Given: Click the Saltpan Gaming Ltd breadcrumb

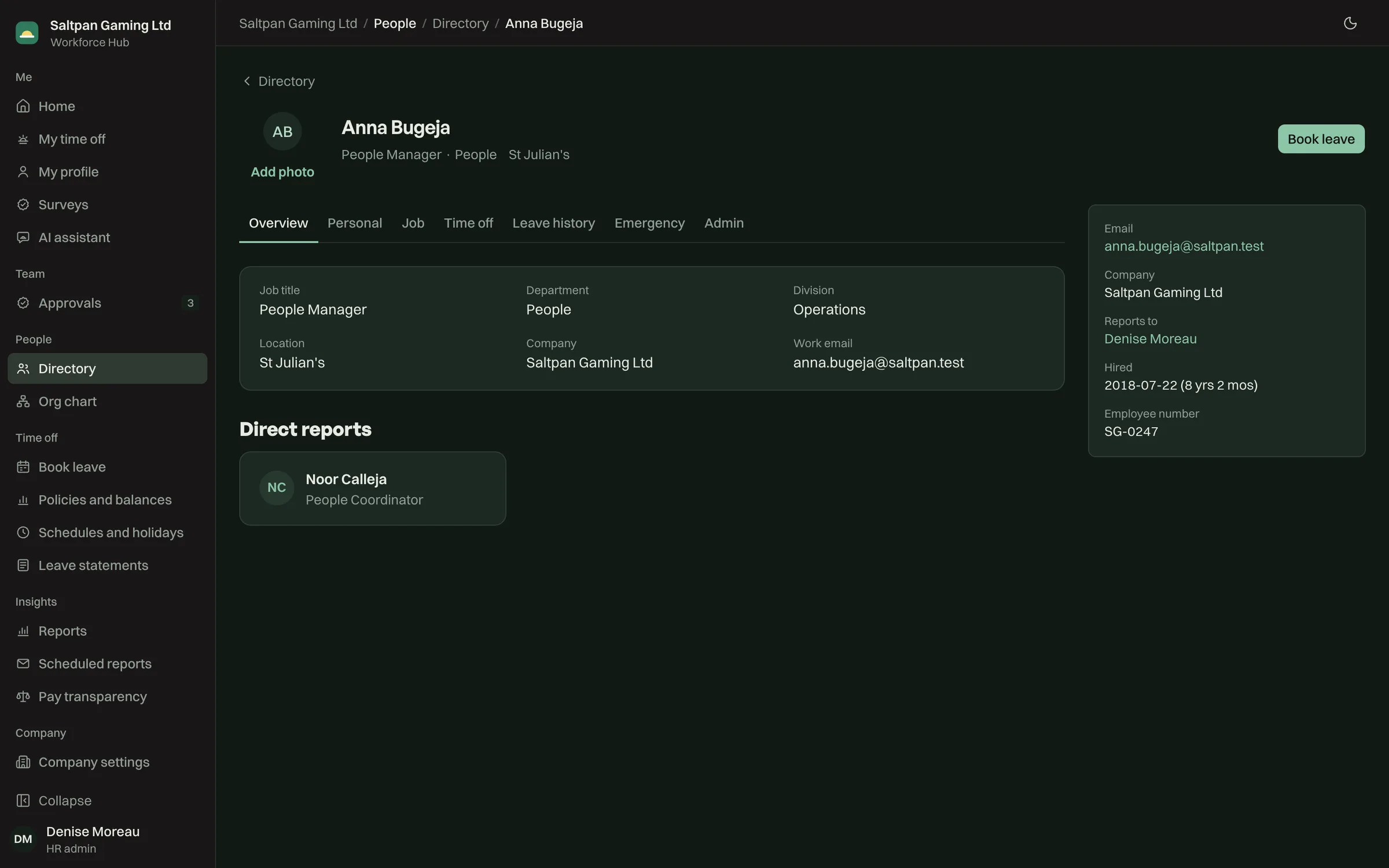Looking at the screenshot, I should pyautogui.click(x=298, y=23).
